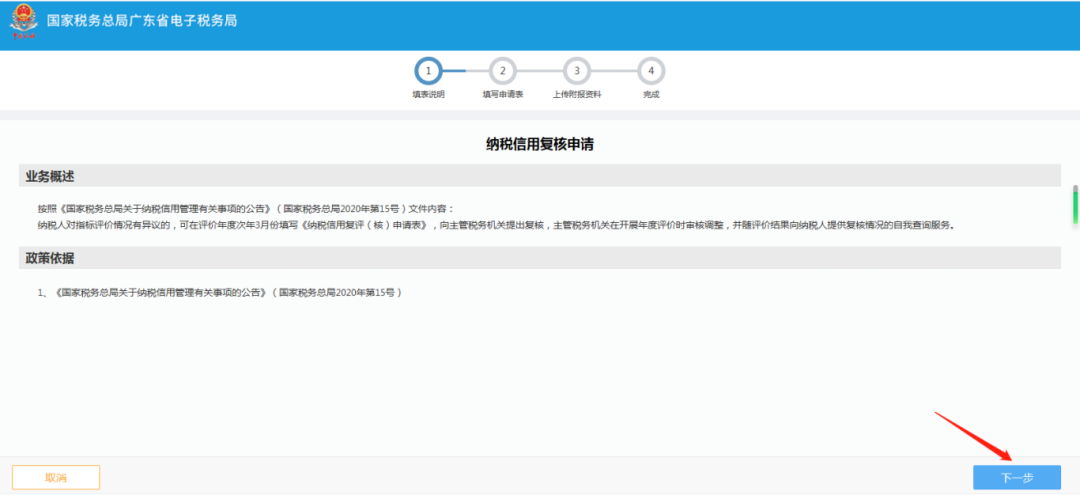Click the 业务概述 section header

(540, 176)
